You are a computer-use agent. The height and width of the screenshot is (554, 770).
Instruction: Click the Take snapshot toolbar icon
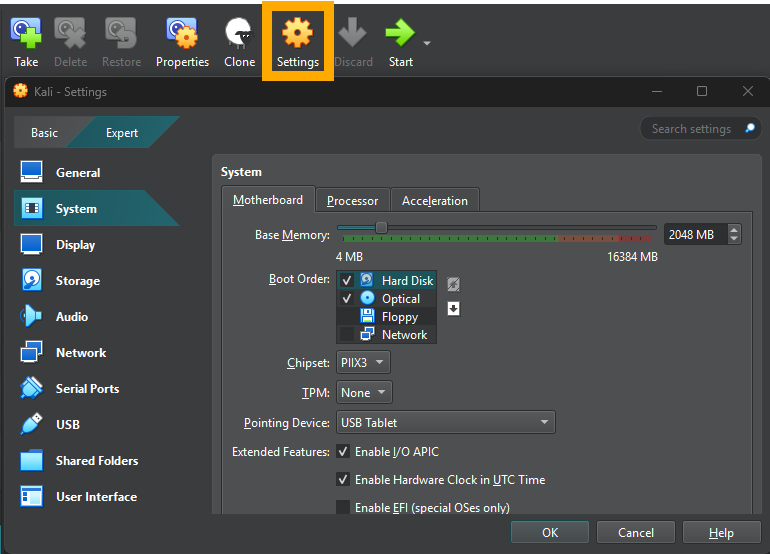(26, 33)
